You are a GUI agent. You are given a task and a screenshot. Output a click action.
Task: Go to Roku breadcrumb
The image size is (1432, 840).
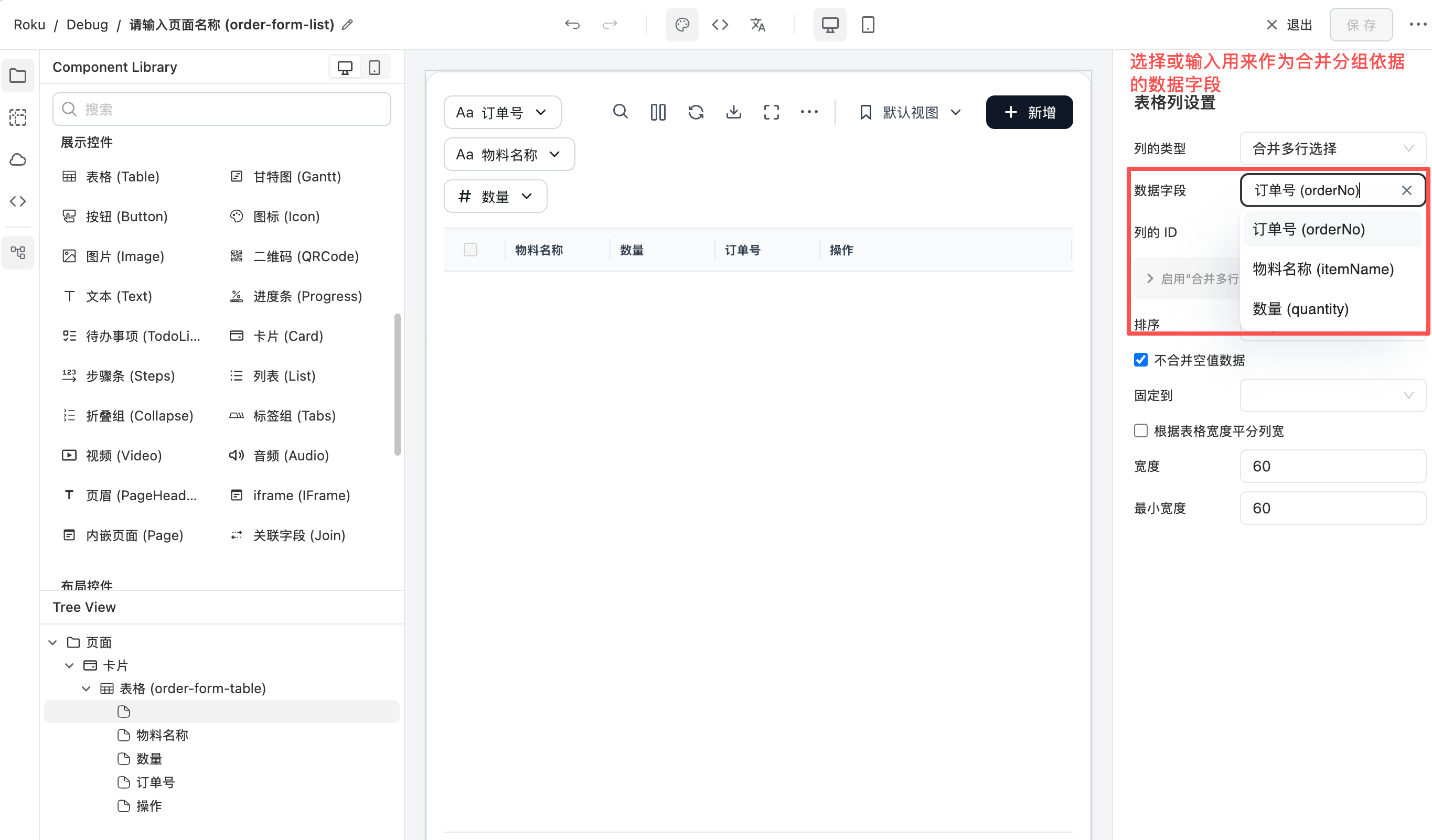tap(29, 25)
